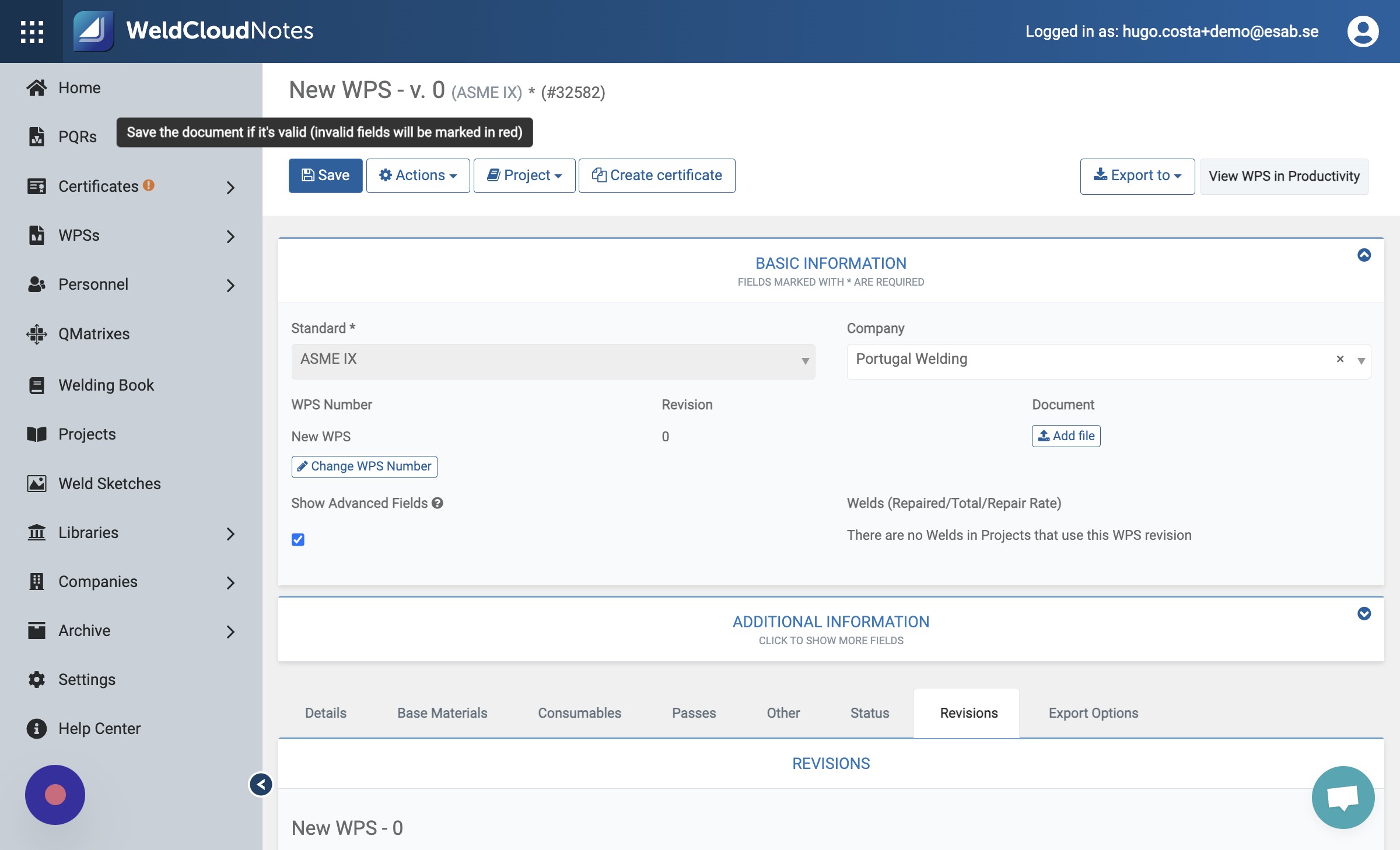The image size is (1400, 850).
Task: Expand the Companies submenu chevron
Action: (x=230, y=582)
